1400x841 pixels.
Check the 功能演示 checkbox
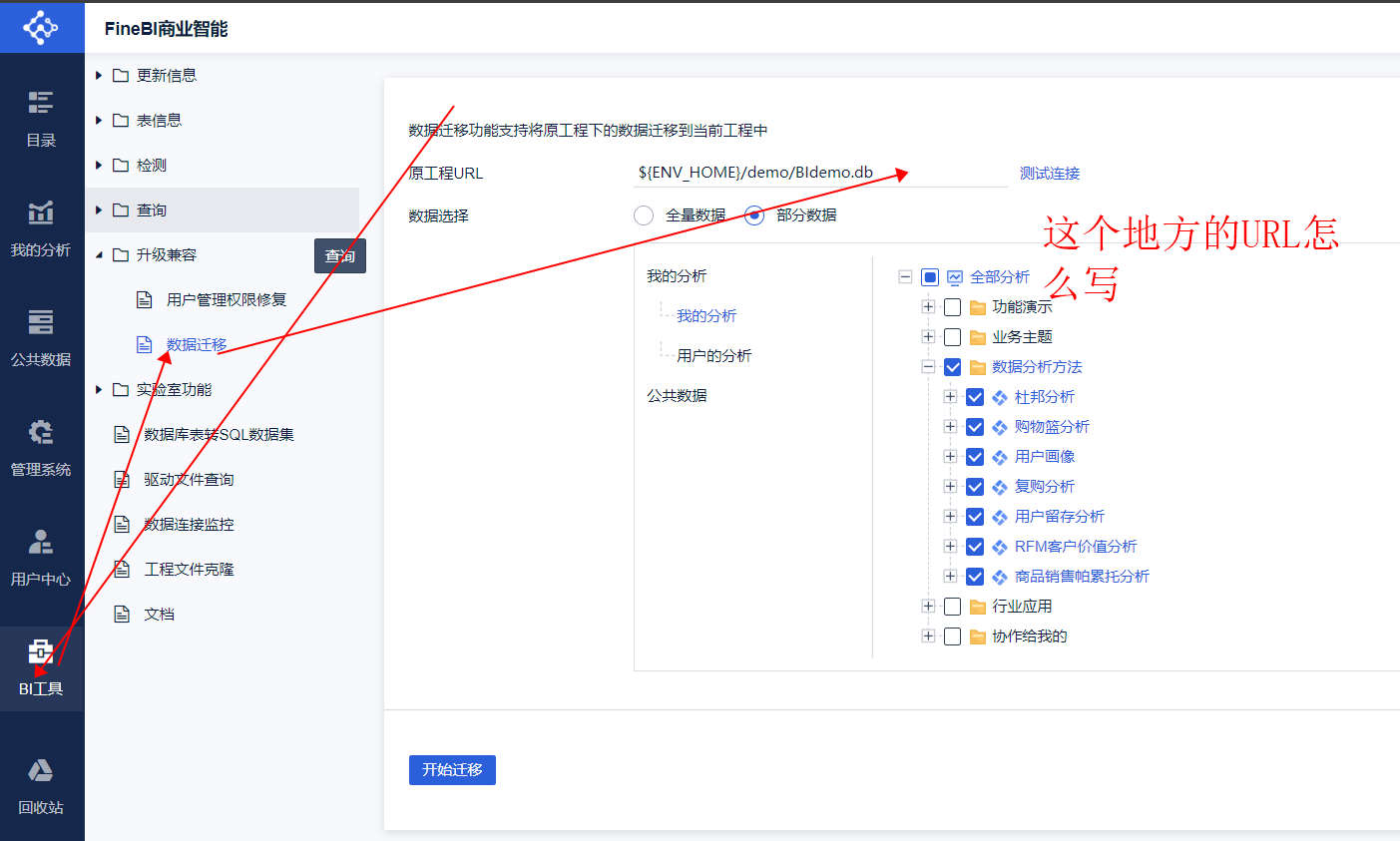952,307
